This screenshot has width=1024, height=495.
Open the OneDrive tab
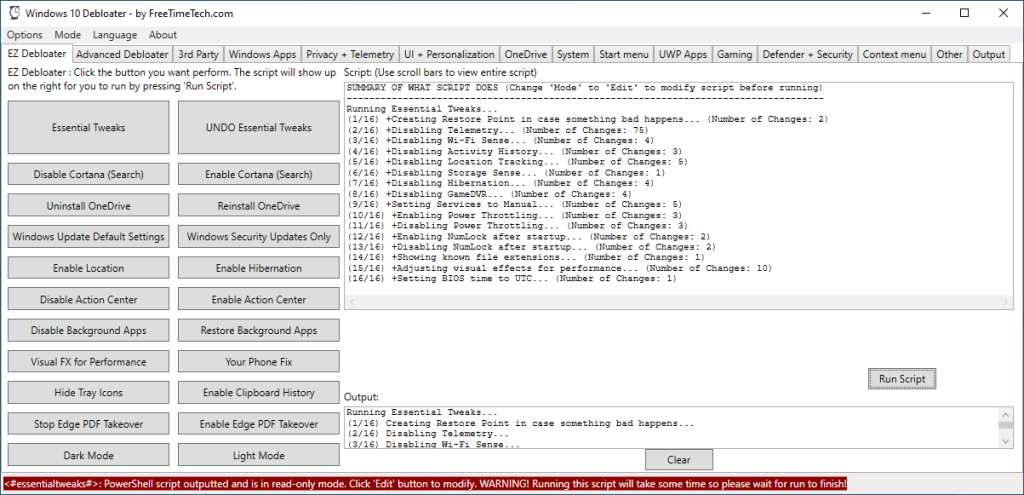[526, 55]
